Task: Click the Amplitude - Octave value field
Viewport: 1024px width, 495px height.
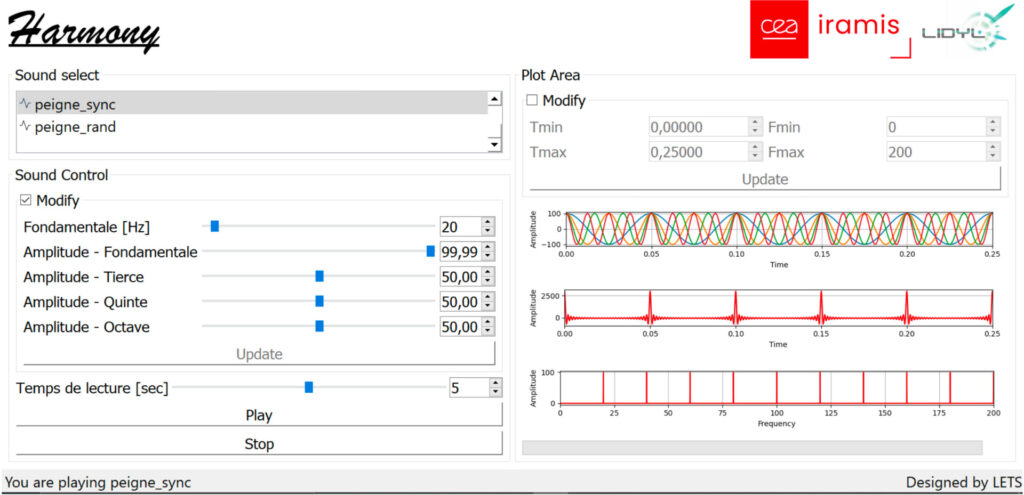Action: (x=459, y=327)
